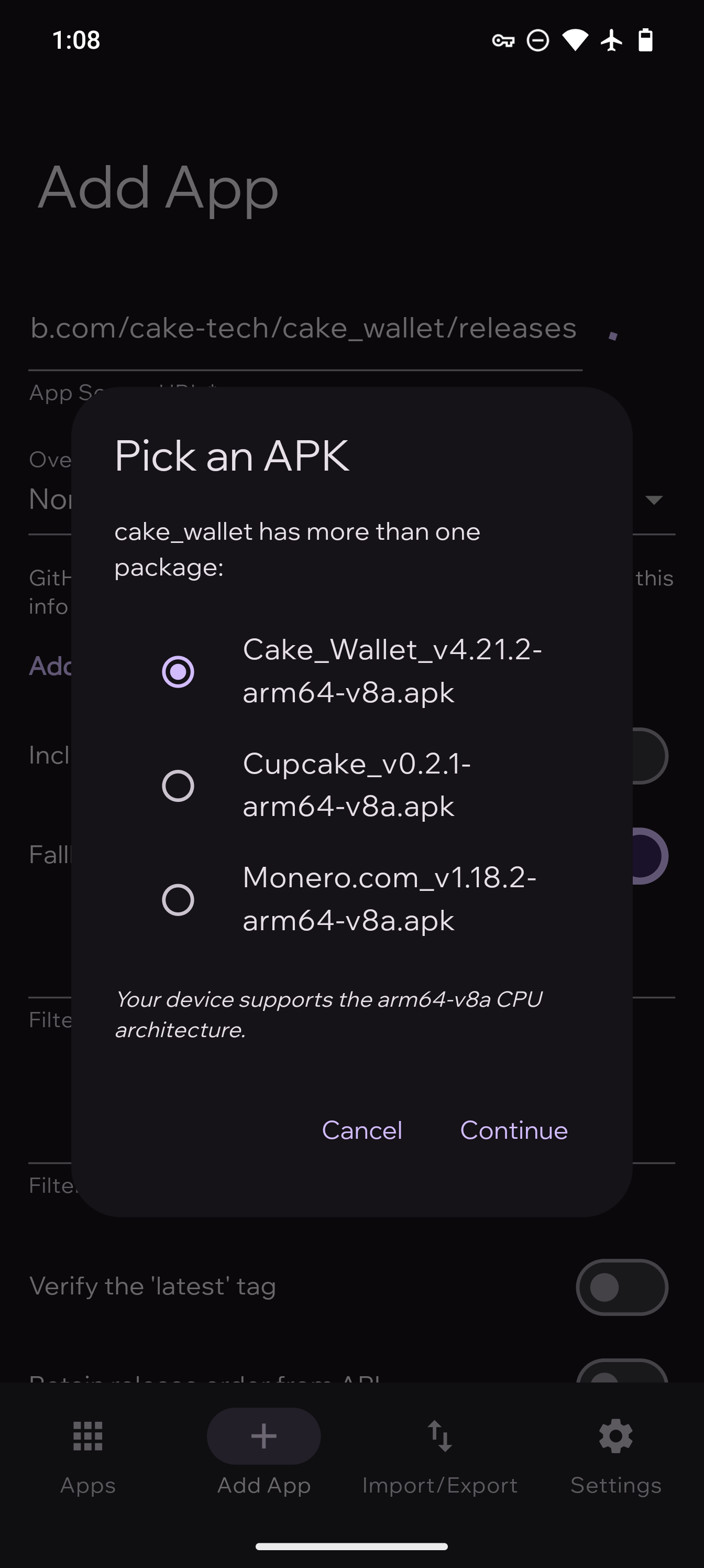The height and width of the screenshot is (1568, 704).
Task: Expand the override source dropdown arrow
Action: click(654, 500)
